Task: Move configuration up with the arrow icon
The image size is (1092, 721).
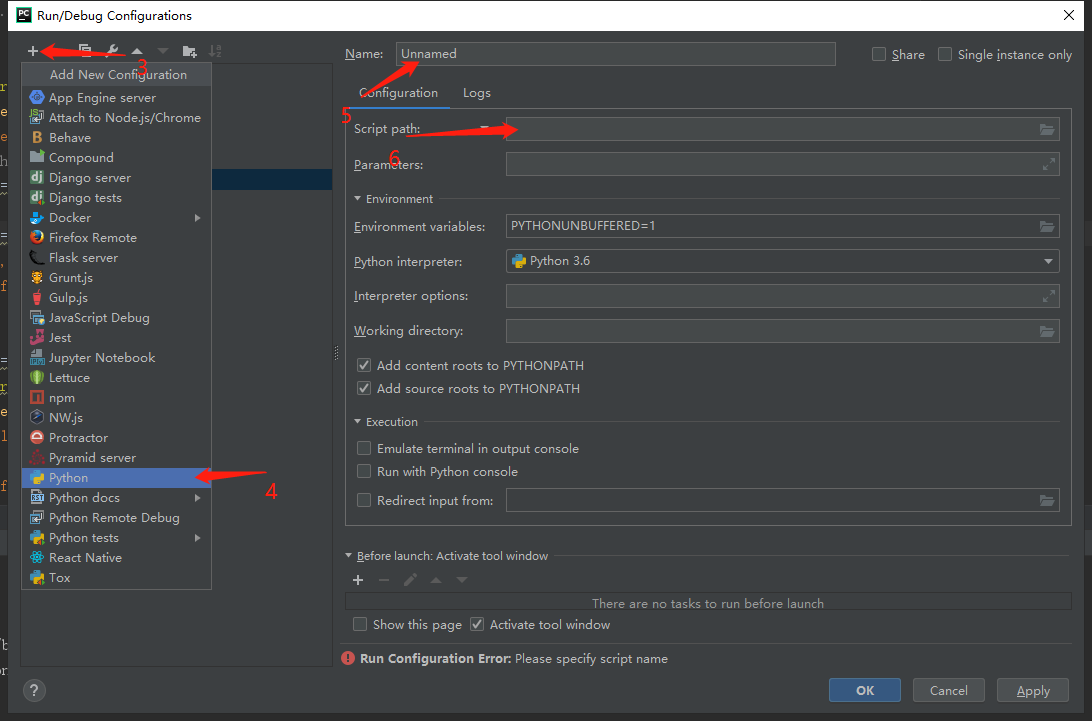Action: [137, 51]
